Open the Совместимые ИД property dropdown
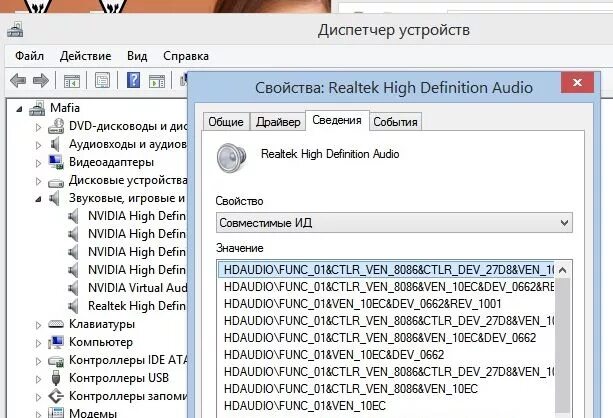 394,222
